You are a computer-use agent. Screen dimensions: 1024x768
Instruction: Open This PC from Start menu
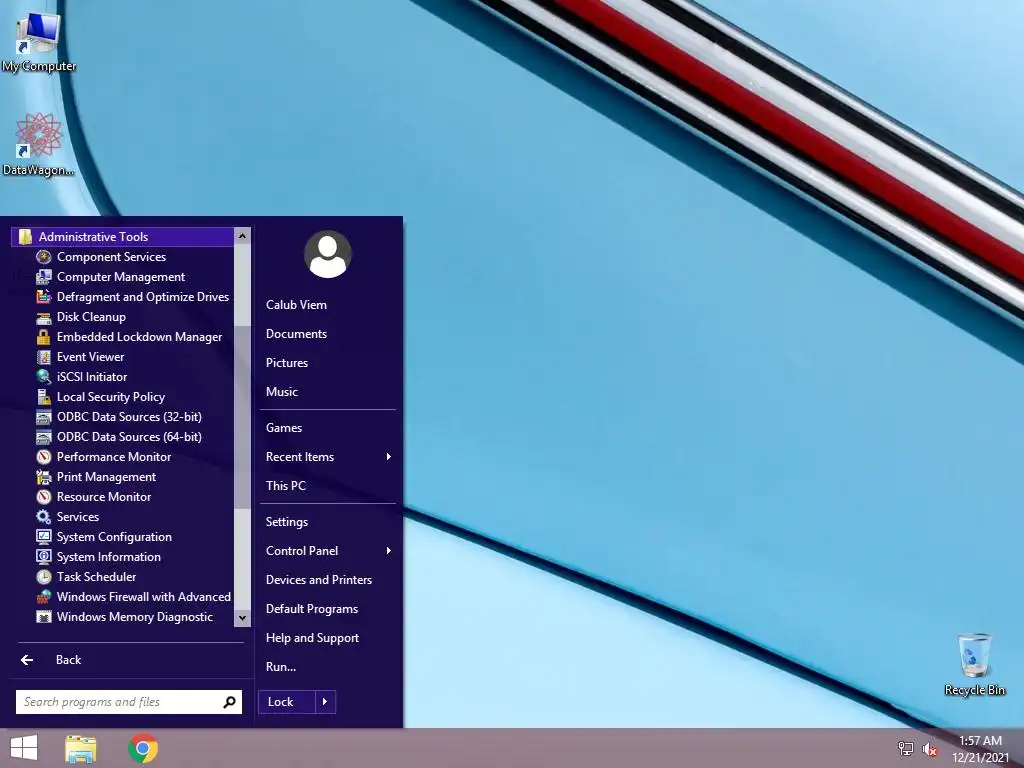click(x=285, y=486)
